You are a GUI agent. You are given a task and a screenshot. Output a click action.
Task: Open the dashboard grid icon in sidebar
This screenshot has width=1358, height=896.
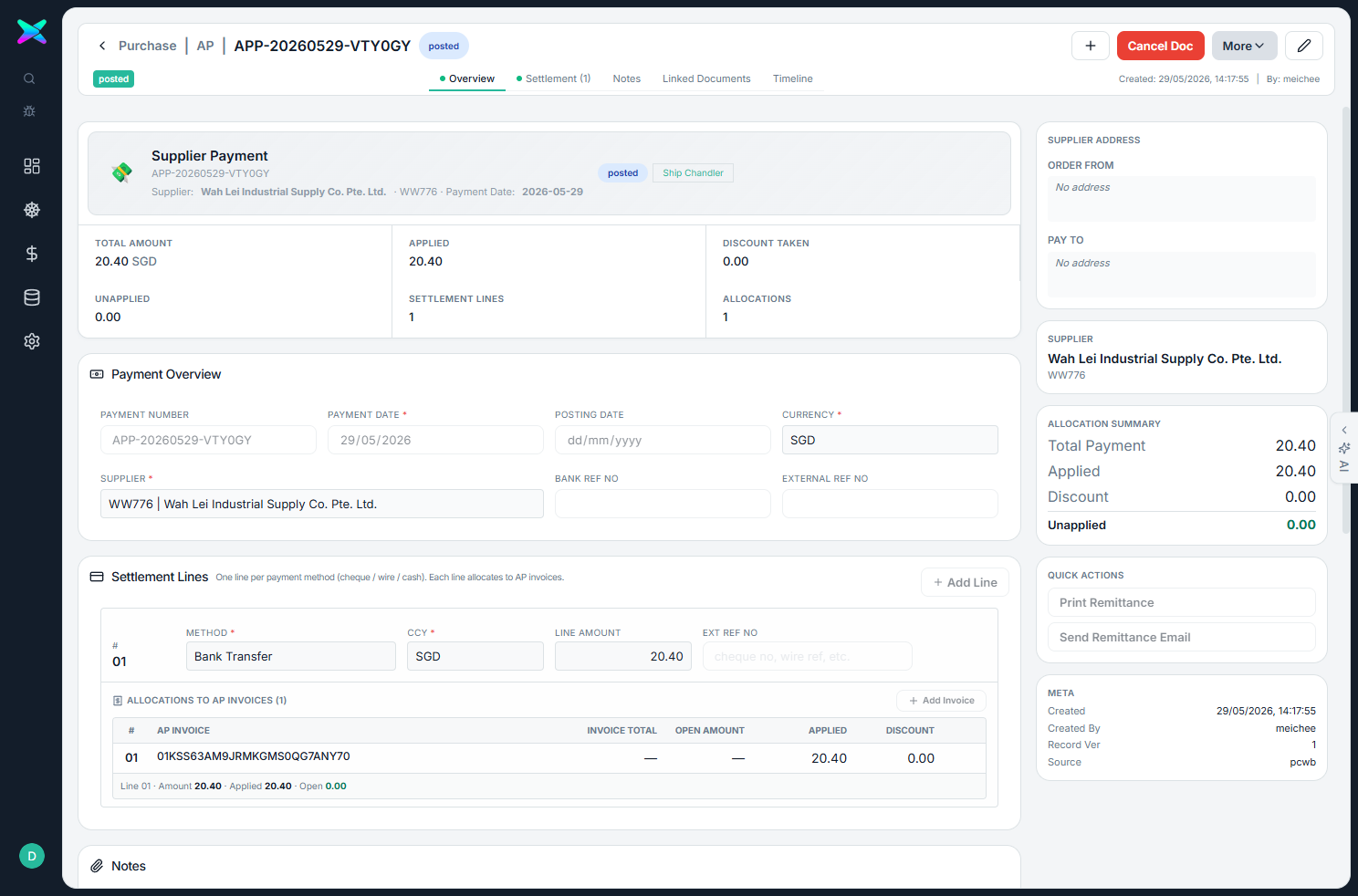[32, 166]
